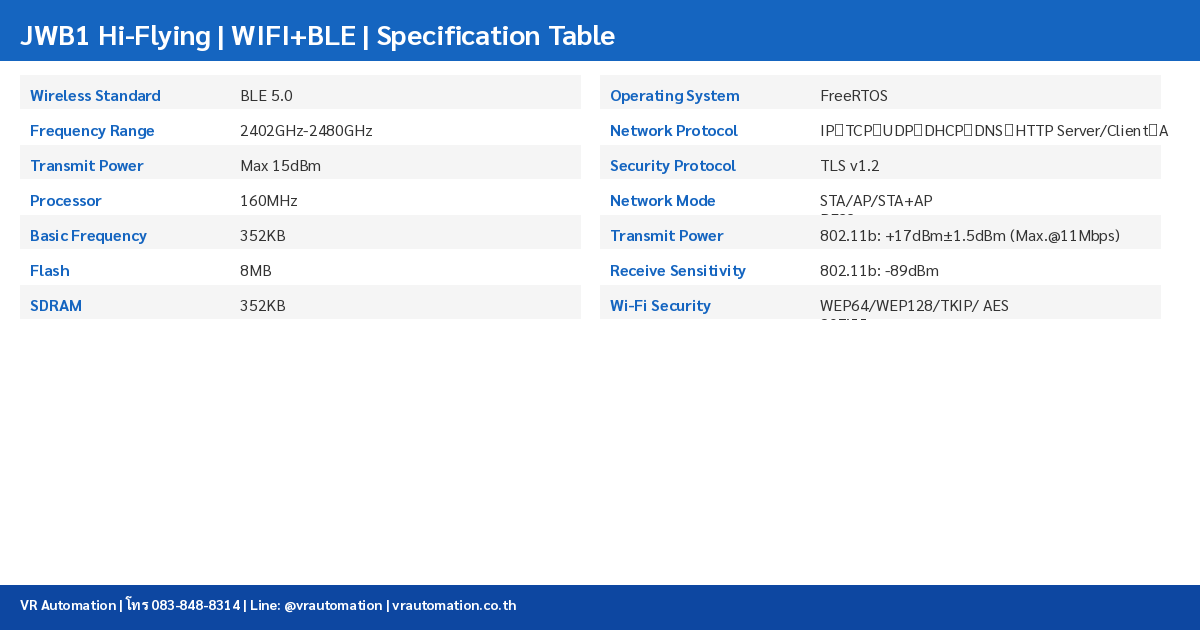Screen dimensions: 1200x630
Task: Click the JWB1 Hi-Flying specification table title
Action: (x=317, y=36)
